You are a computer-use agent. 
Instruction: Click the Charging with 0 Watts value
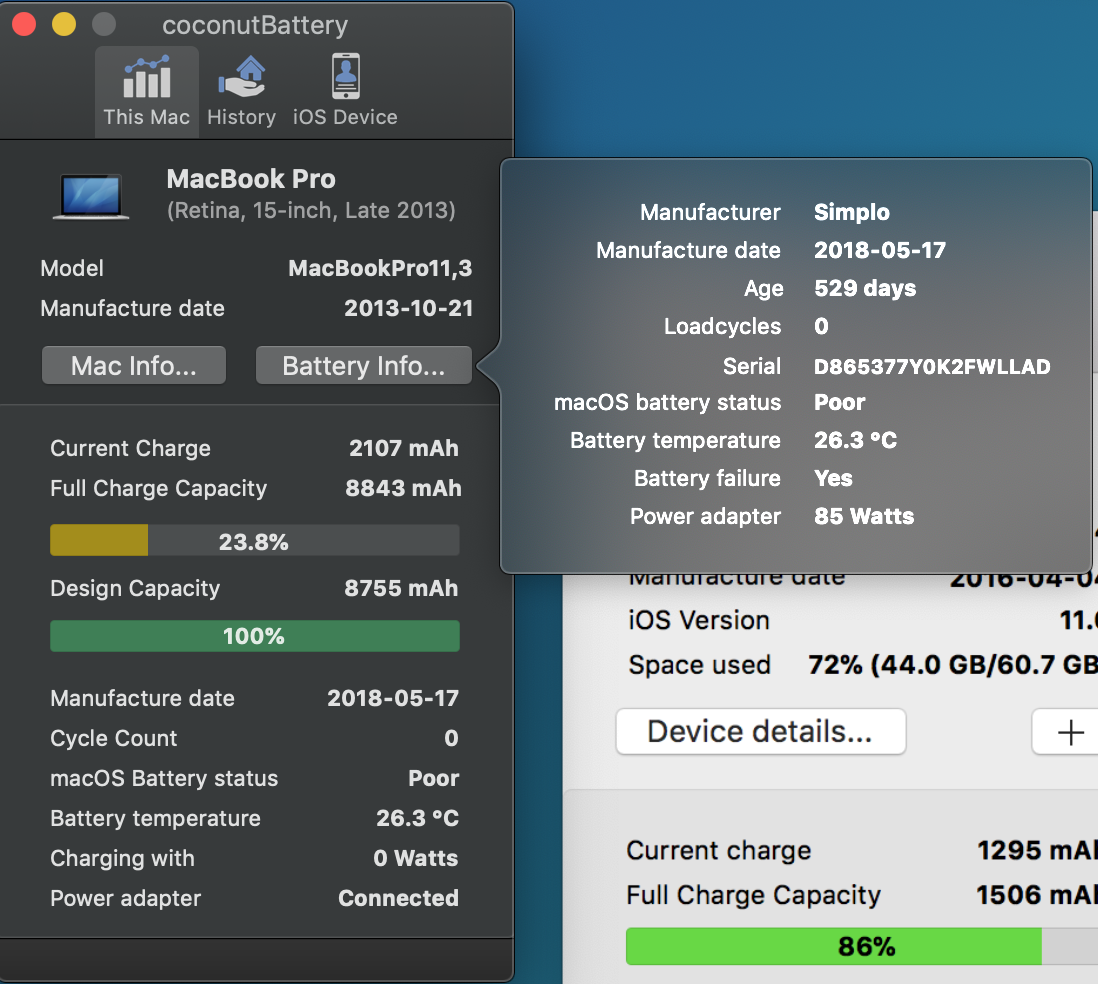click(x=415, y=858)
